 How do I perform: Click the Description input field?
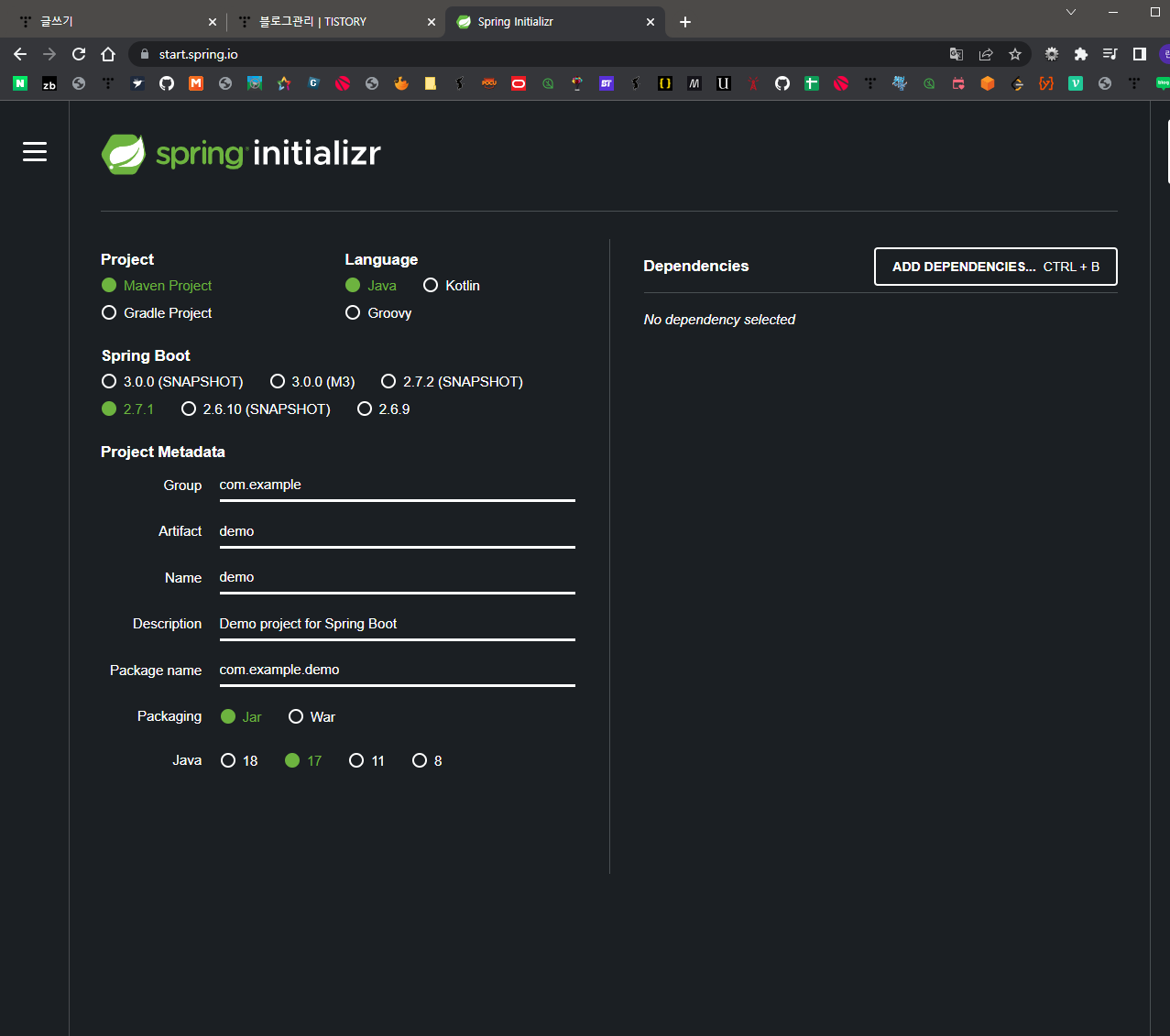click(397, 625)
